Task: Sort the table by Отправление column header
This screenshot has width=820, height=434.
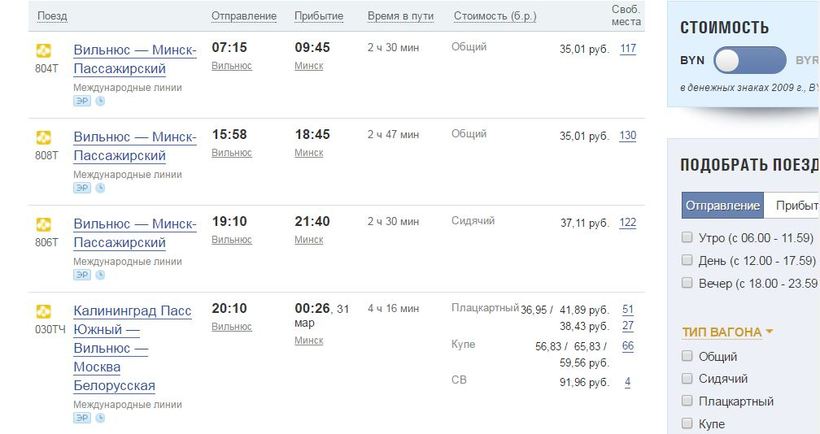Action: pos(244,16)
